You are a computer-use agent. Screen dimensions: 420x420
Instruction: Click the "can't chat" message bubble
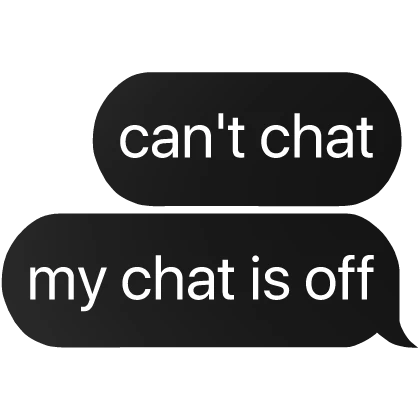[x=247, y=139]
